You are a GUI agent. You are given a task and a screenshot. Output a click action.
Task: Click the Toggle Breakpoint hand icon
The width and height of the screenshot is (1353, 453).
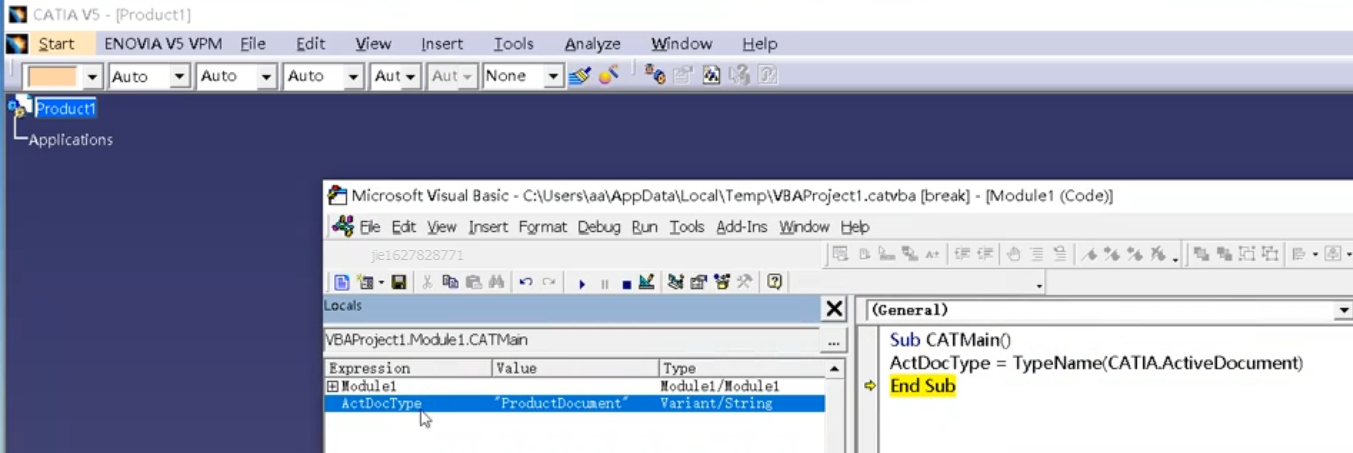point(1013,254)
